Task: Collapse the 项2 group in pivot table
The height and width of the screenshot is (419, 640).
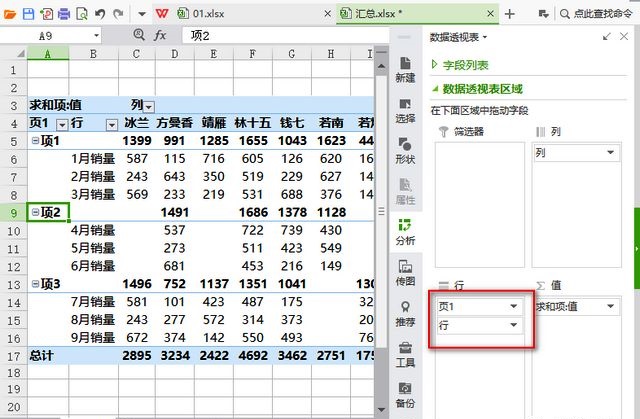Action: point(36,212)
